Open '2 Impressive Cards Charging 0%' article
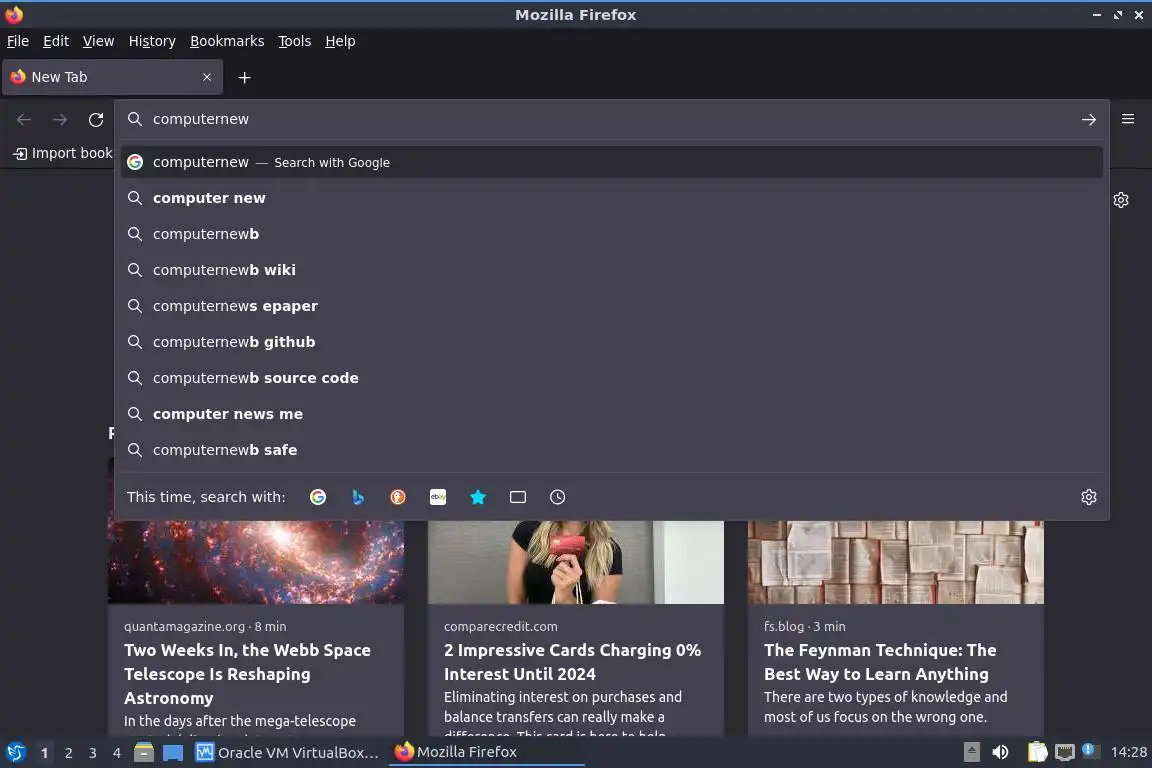The height and width of the screenshot is (768, 1152). point(572,662)
